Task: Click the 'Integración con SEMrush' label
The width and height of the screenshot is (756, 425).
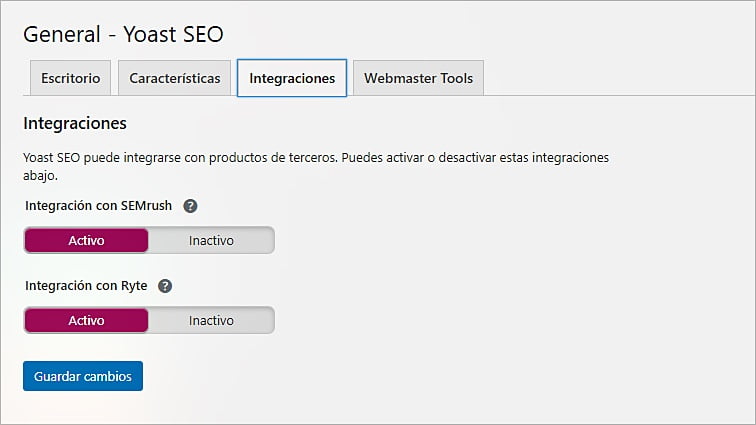Action: pos(98,206)
